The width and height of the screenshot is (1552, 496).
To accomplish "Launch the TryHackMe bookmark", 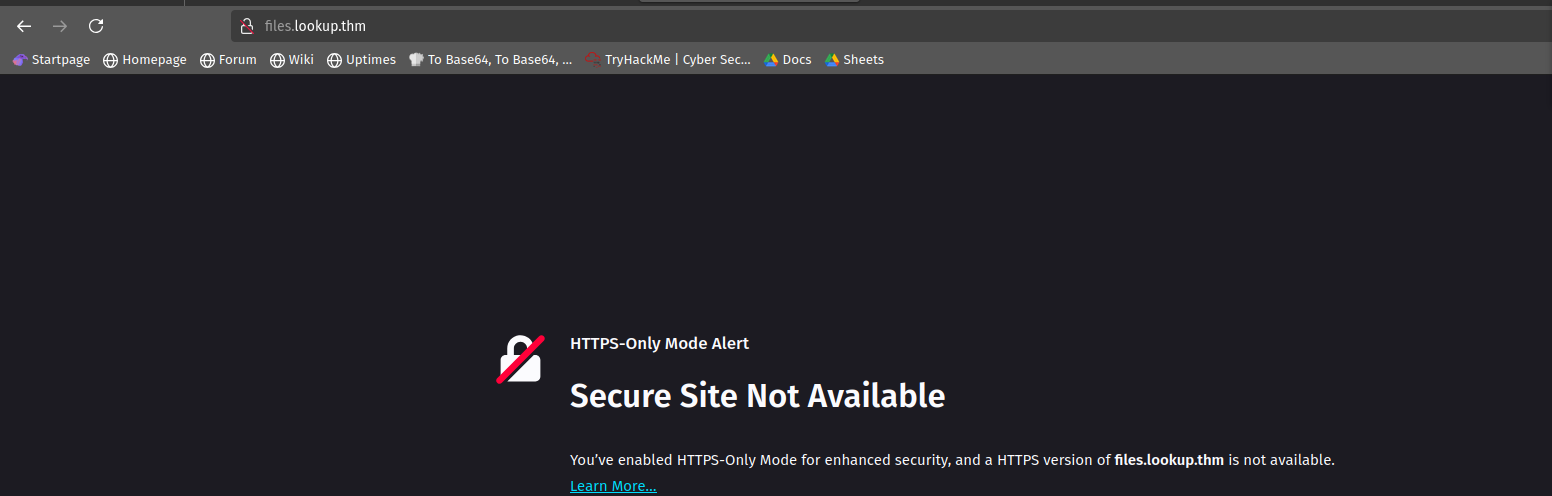I will (668, 60).
